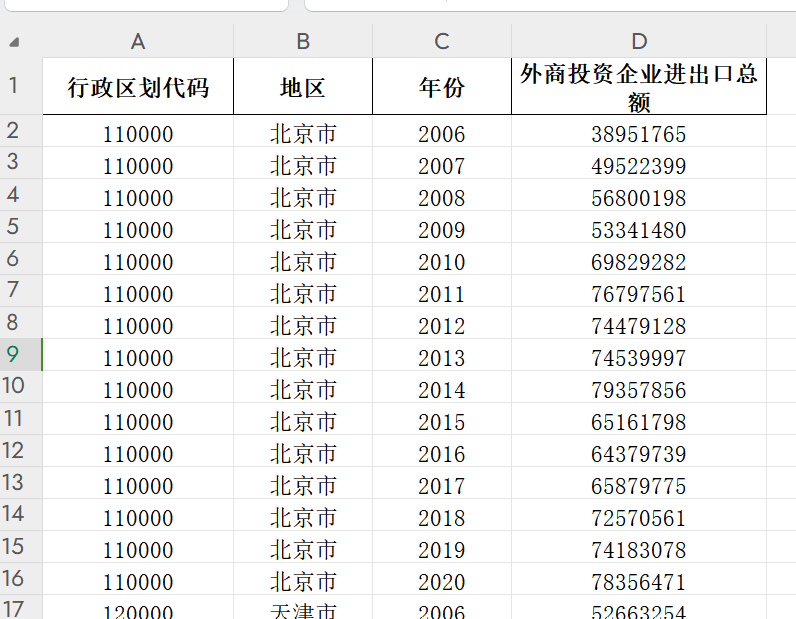The image size is (796, 619).
Task: Select row 11 header
Action: 21,418
